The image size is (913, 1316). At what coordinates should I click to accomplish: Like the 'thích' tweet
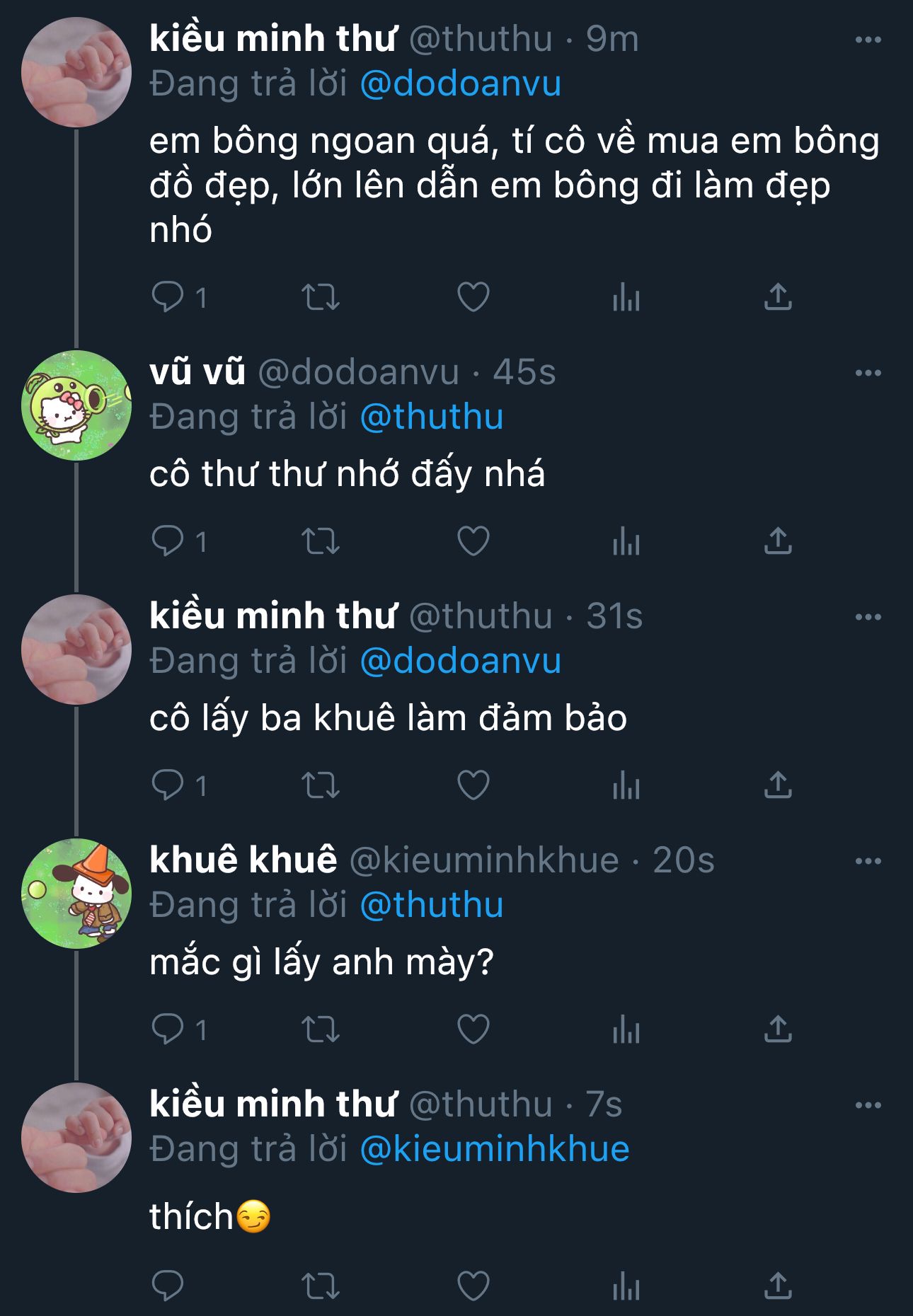pyautogui.click(x=473, y=1286)
